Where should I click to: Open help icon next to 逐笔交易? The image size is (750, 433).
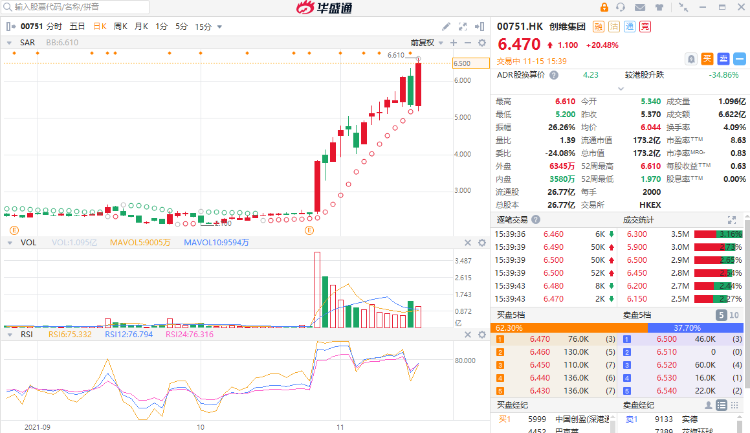click(x=536, y=220)
